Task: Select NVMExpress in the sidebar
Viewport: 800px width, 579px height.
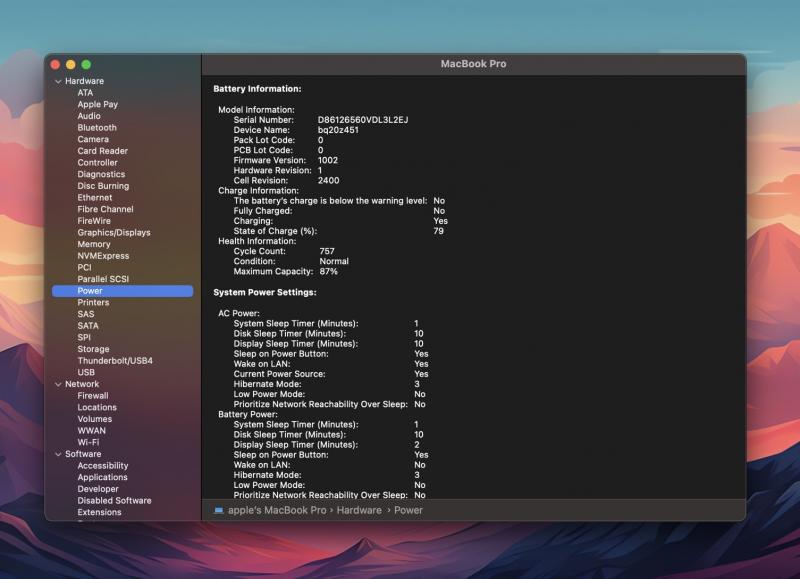Action: (x=103, y=256)
